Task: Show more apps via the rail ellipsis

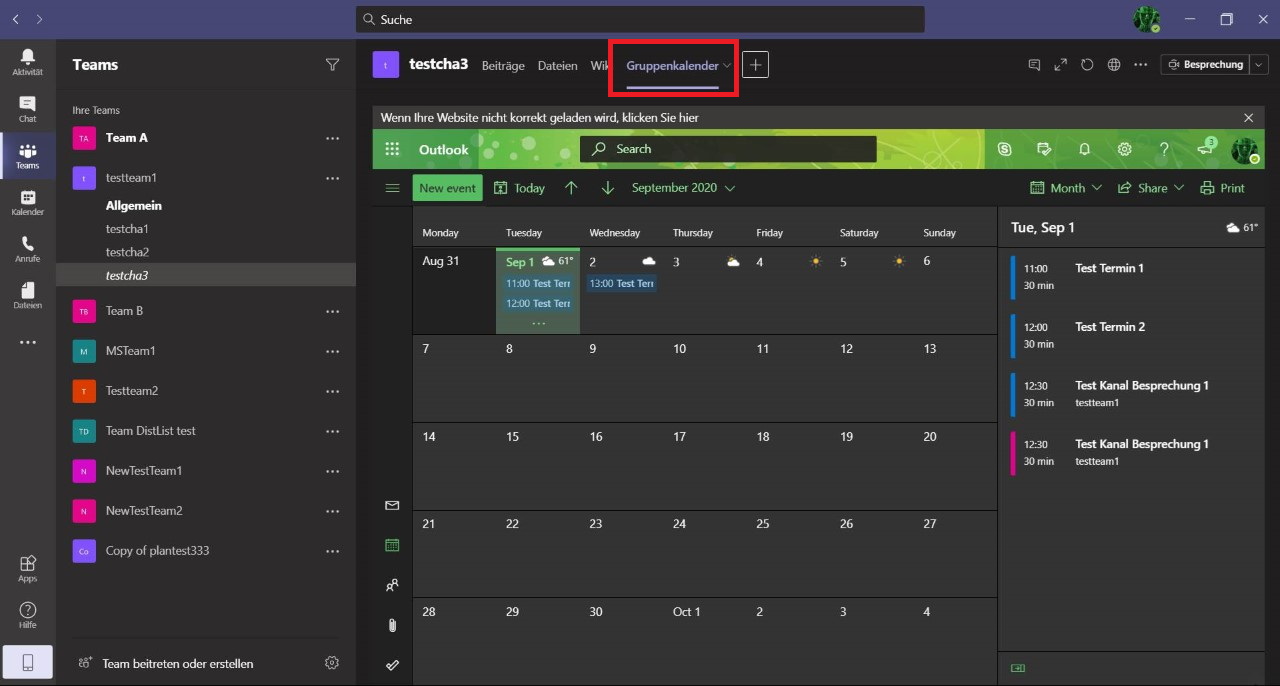Action: tap(27, 342)
